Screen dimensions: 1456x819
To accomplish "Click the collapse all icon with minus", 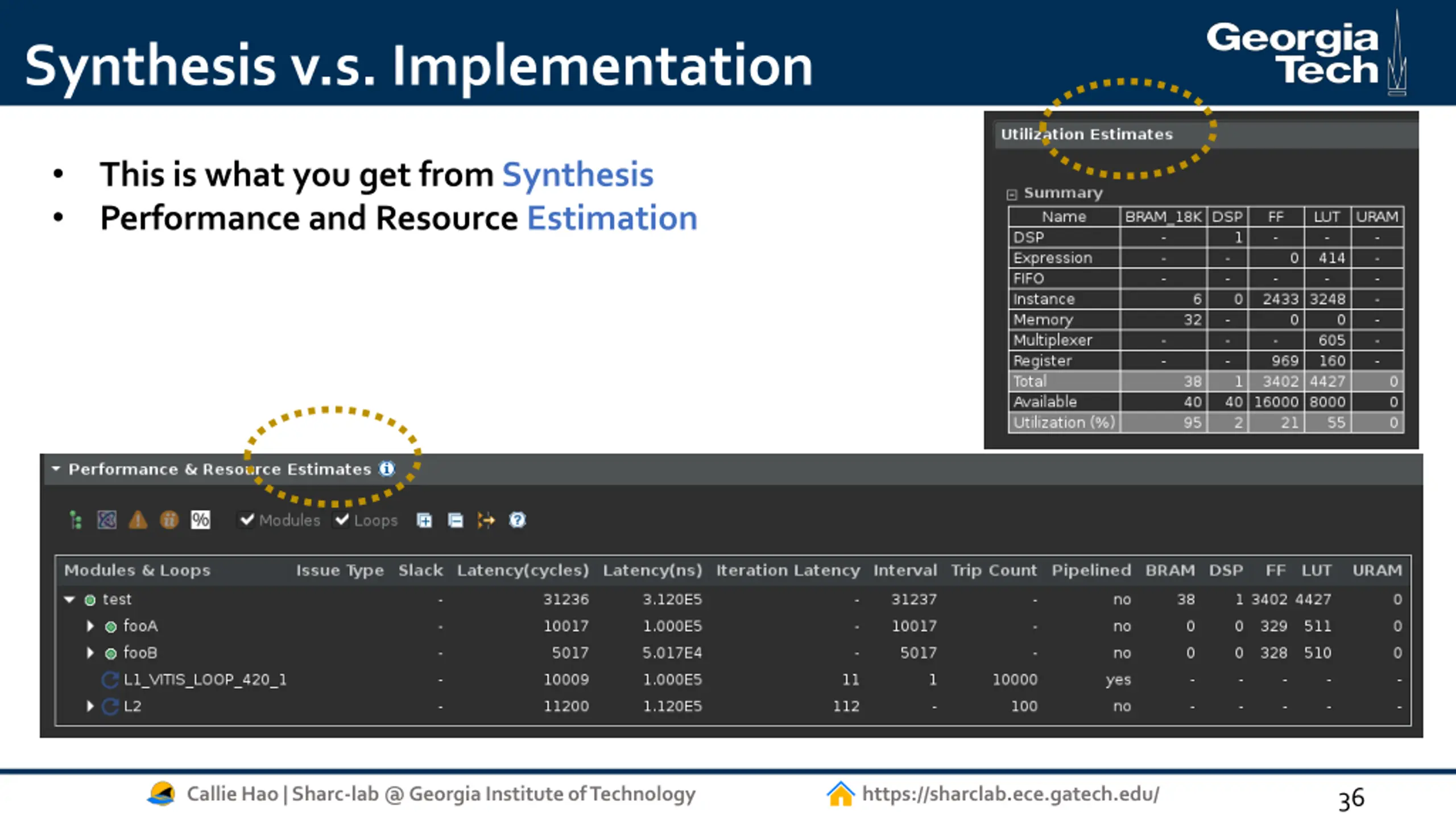I will pos(455,520).
